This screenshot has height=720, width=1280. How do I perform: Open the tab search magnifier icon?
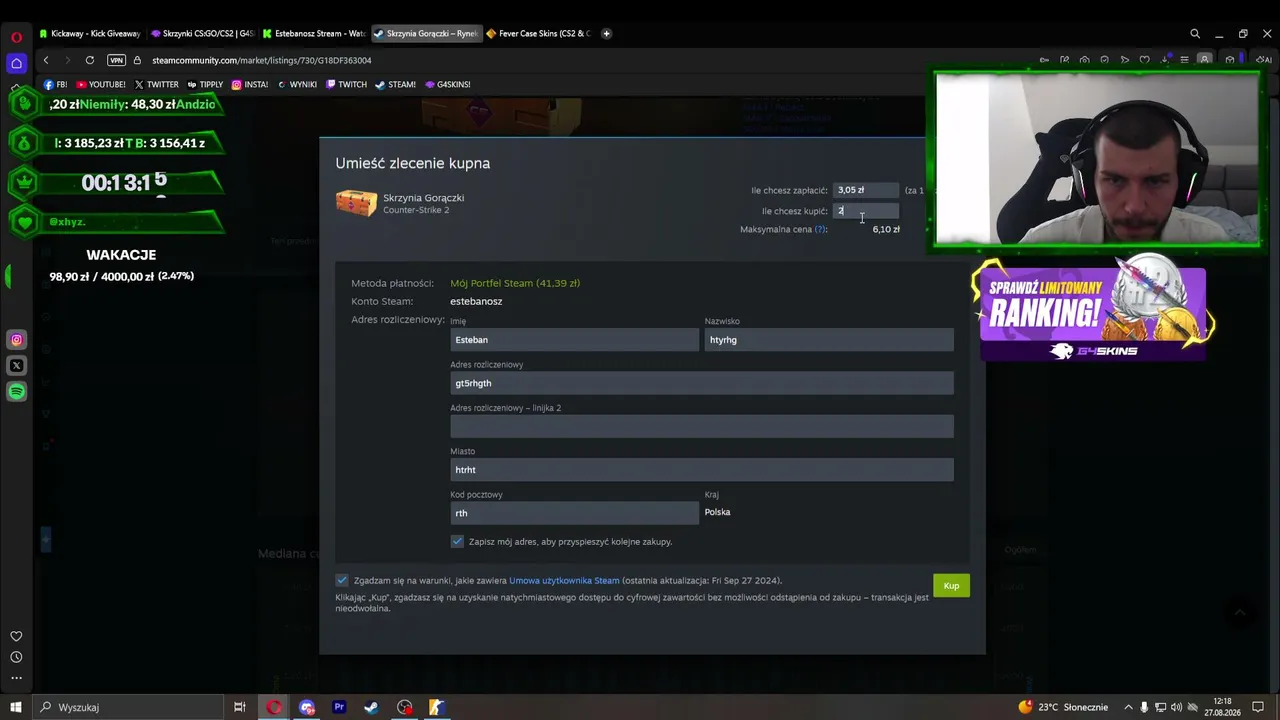[x=1195, y=33]
